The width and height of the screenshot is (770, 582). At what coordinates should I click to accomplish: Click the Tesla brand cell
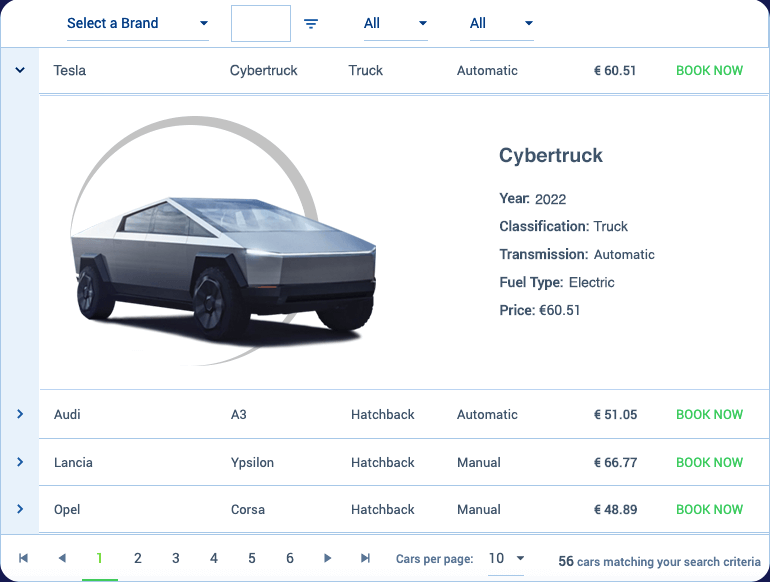click(x=70, y=71)
